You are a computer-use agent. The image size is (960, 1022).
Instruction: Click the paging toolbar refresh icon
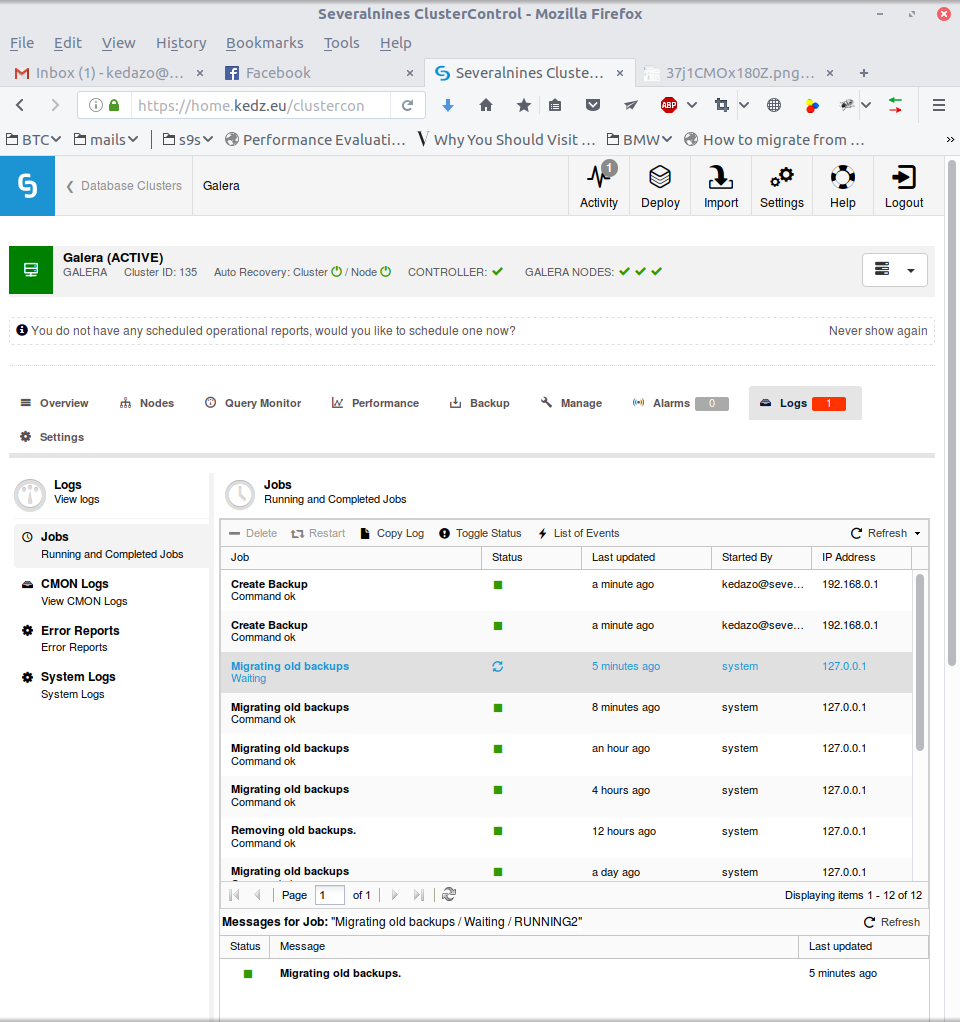pyautogui.click(x=448, y=895)
